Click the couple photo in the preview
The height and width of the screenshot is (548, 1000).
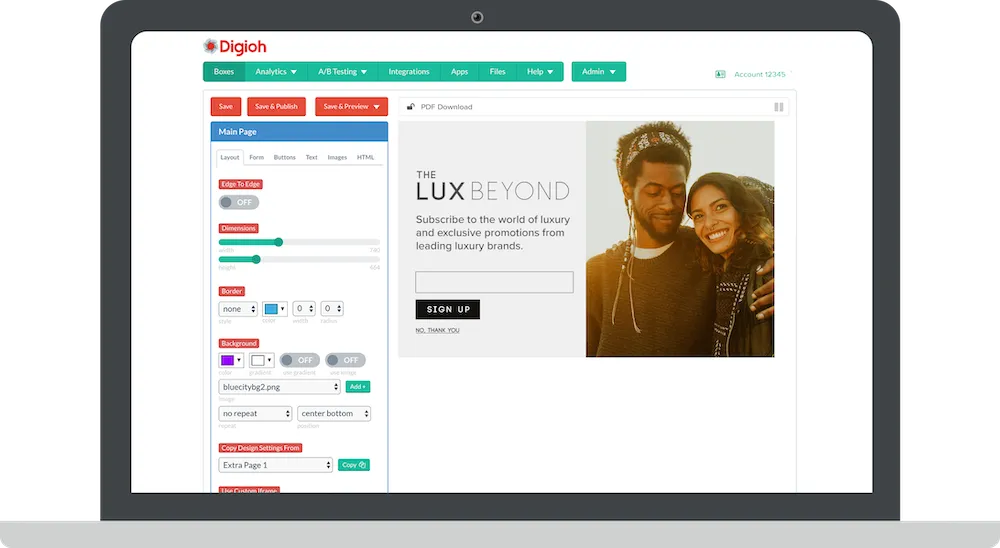(680, 239)
